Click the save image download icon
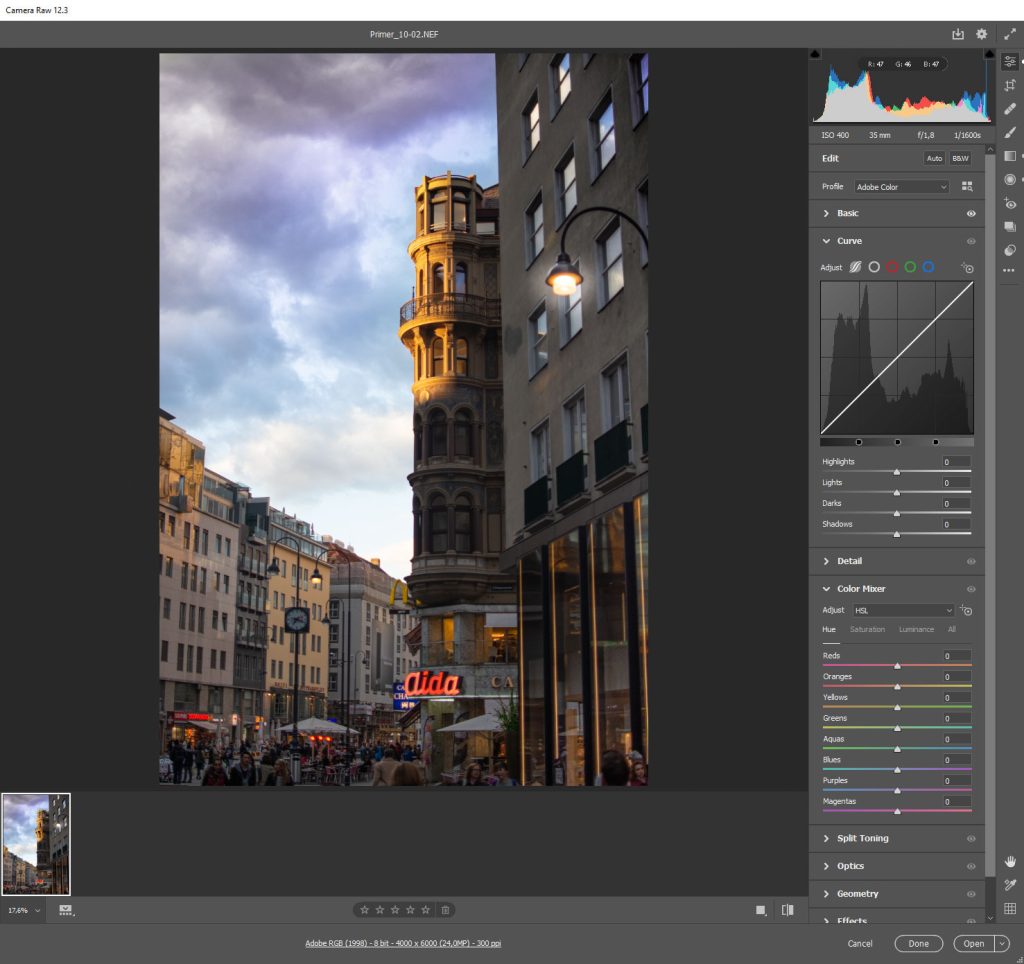 (957, 34)
